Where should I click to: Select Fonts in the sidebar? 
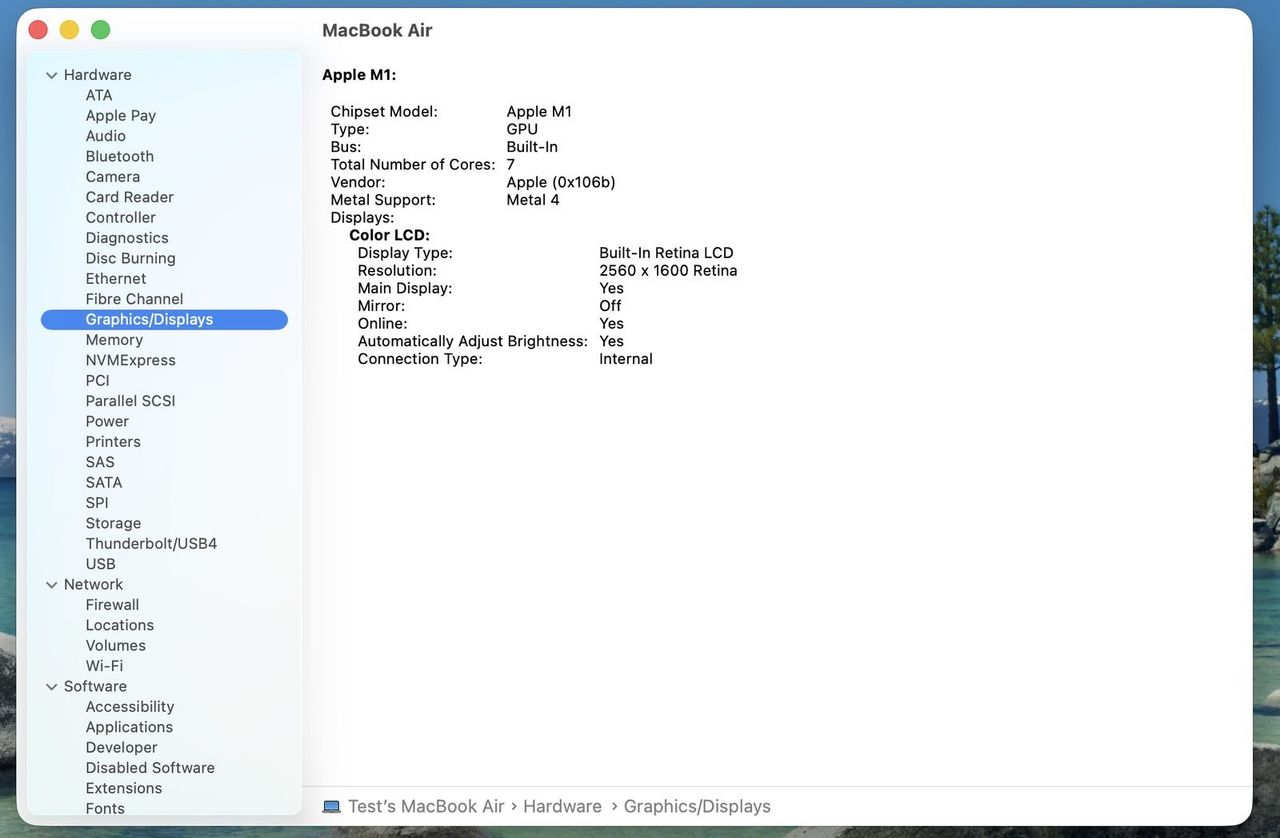point(105,809)
